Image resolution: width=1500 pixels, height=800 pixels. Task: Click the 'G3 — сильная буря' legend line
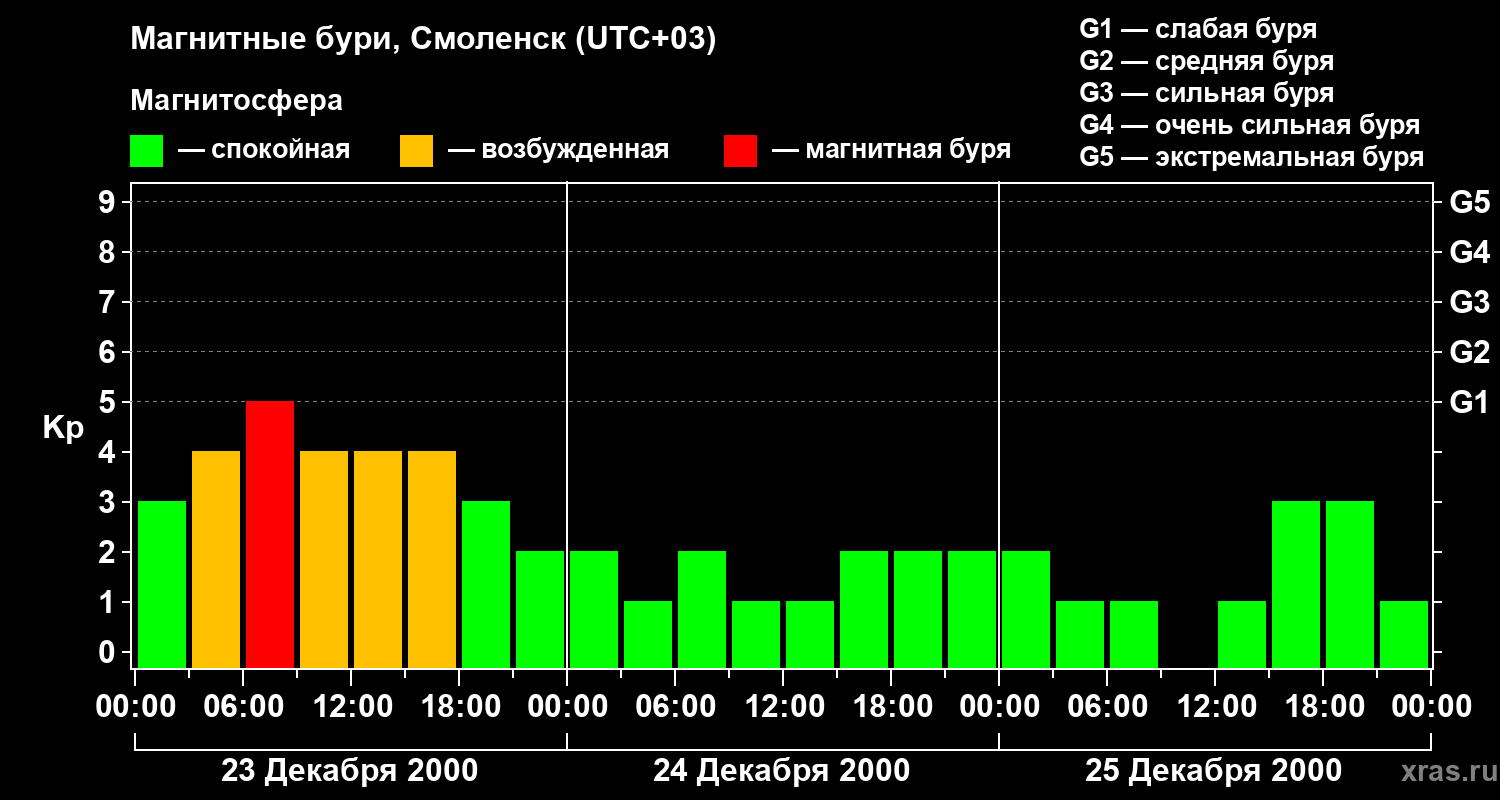[x=1206, y=93]
